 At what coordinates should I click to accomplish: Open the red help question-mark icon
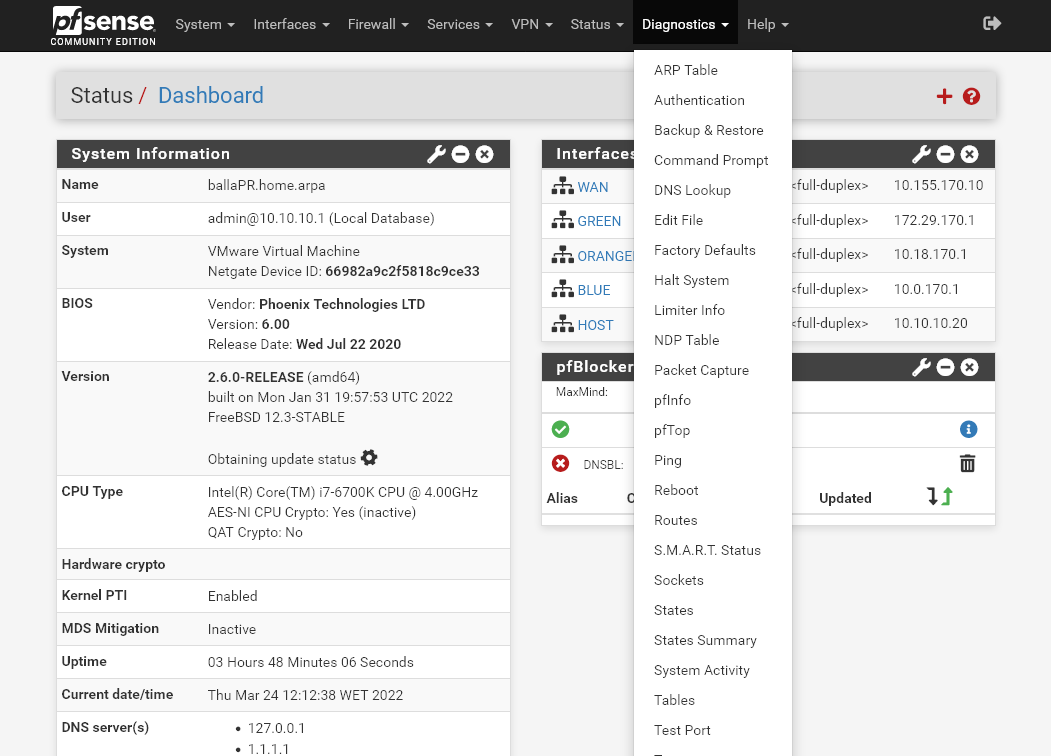[971, 96]
